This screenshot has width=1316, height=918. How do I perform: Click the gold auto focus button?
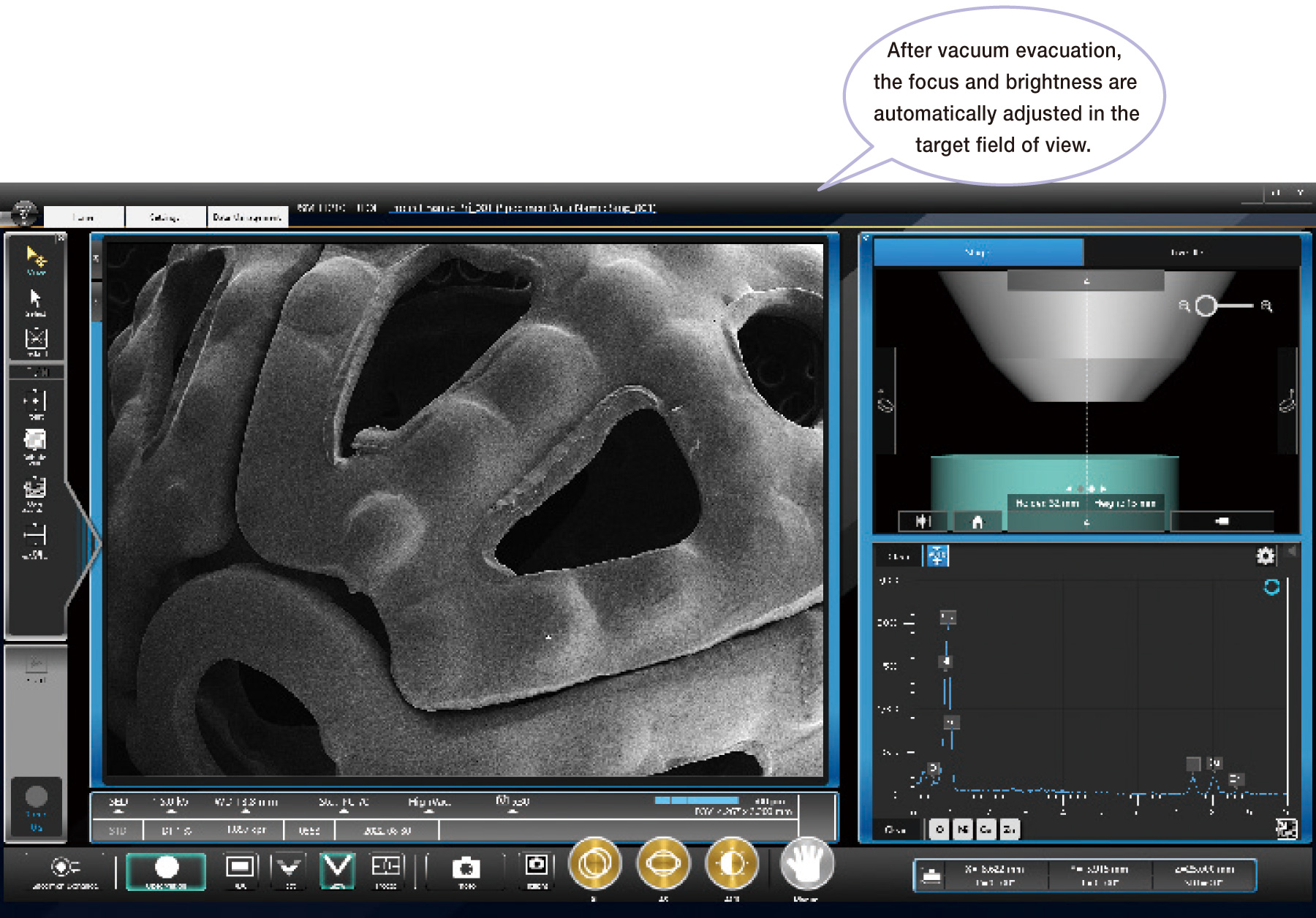594,865
